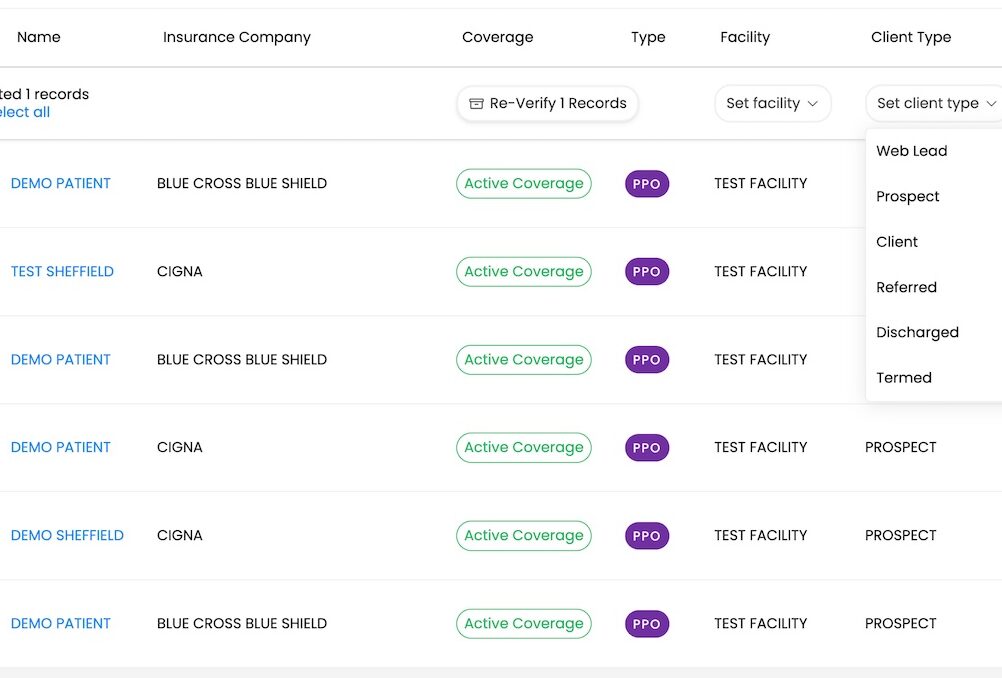
Task: Open the Set facility dropdown
Action: [x=772, y=104]
